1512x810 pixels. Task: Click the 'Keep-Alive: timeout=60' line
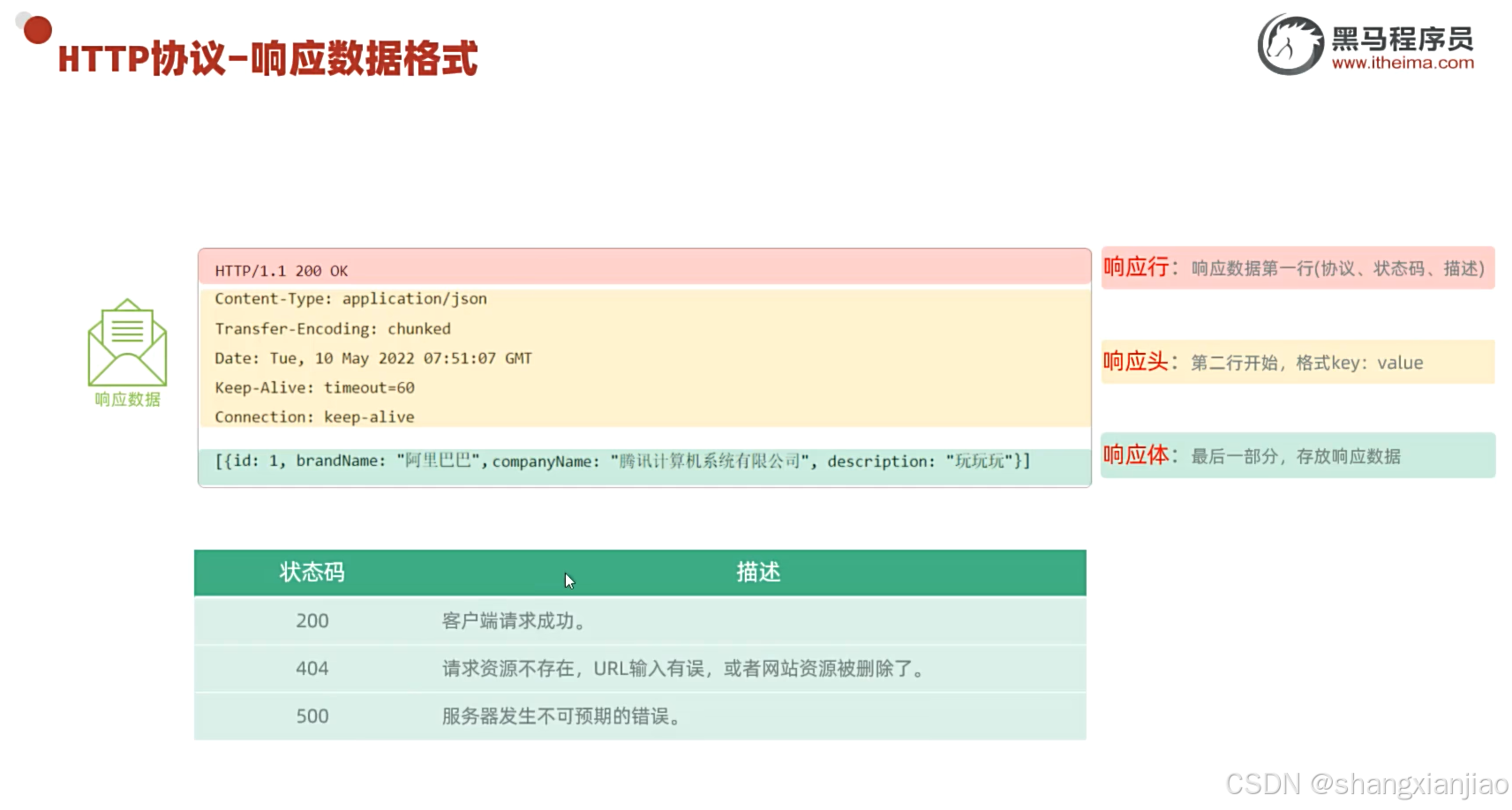click(x=314, y=387)
